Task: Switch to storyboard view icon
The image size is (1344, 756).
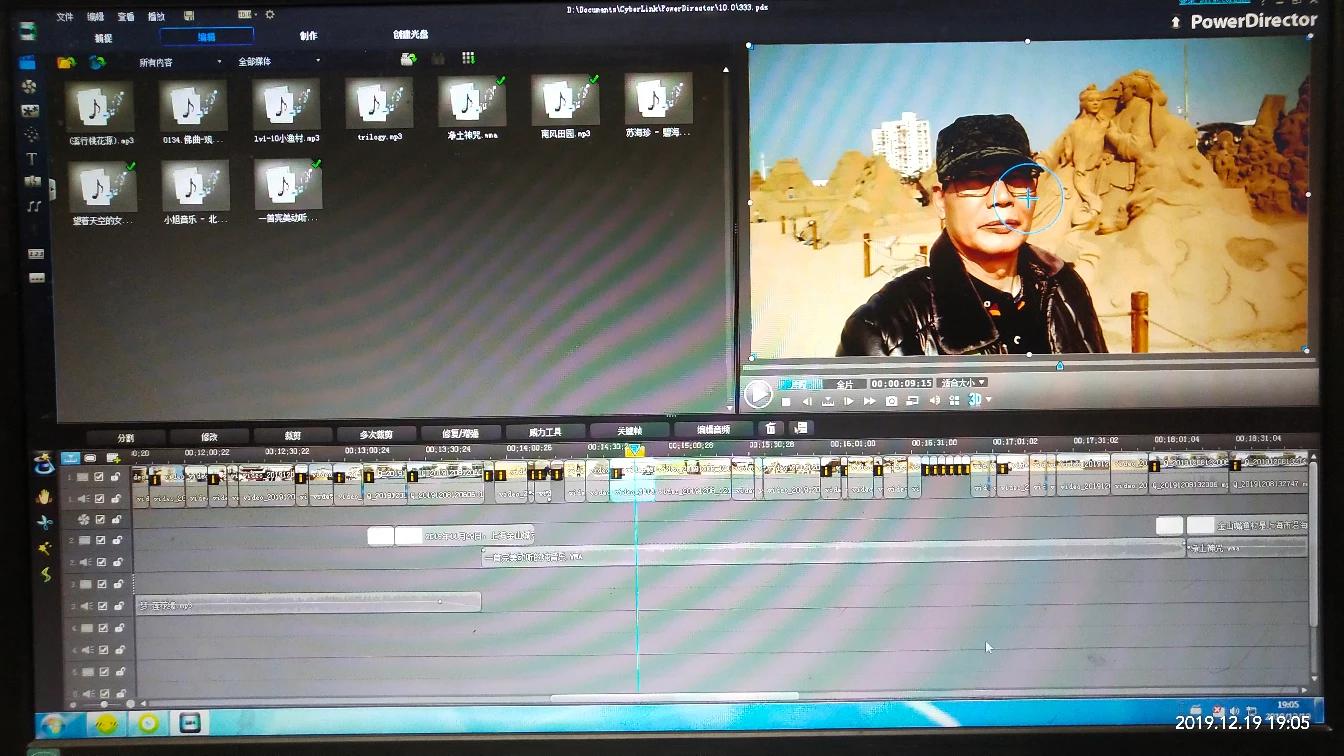Action: point(90,458)
